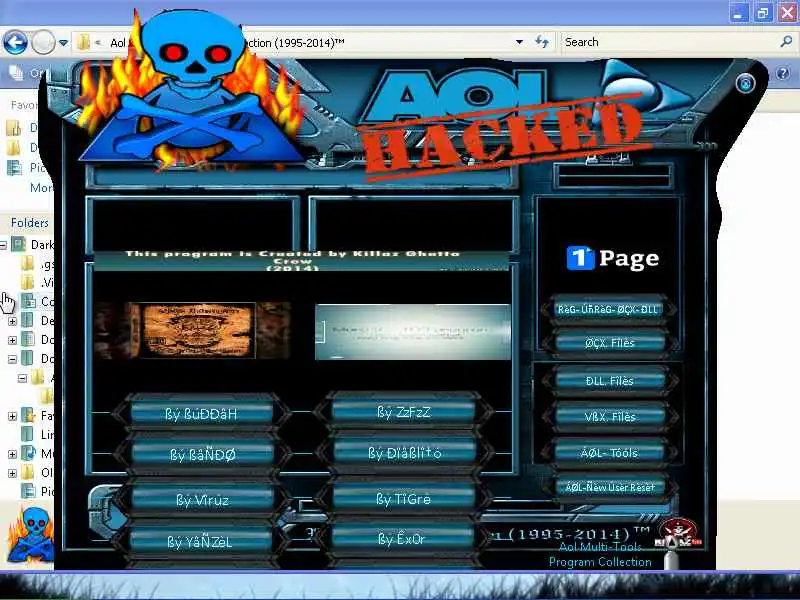Open the By Diablito button

pos(405,452)
